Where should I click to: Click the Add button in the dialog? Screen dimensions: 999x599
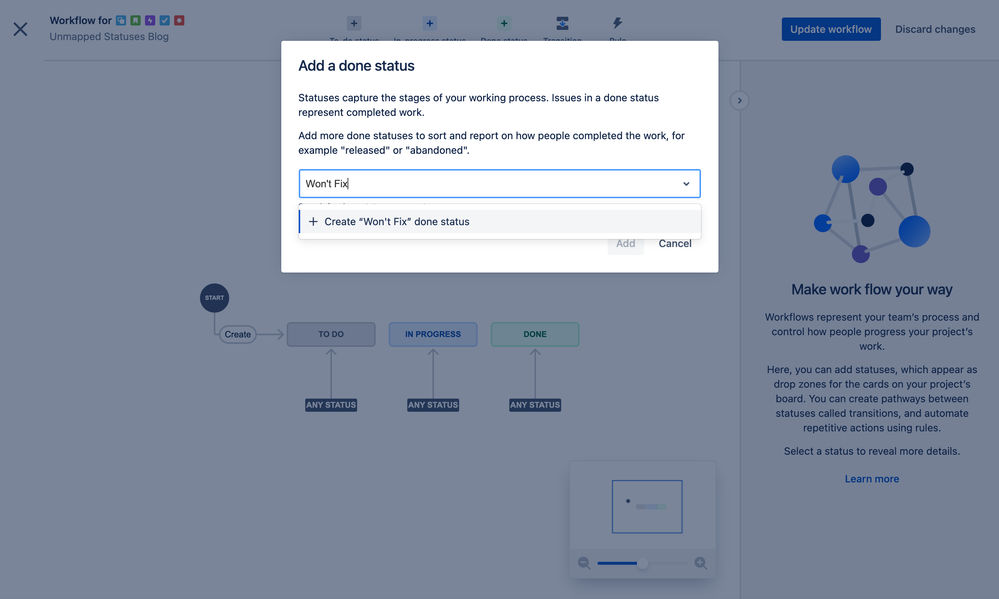[x=625, y=243]
